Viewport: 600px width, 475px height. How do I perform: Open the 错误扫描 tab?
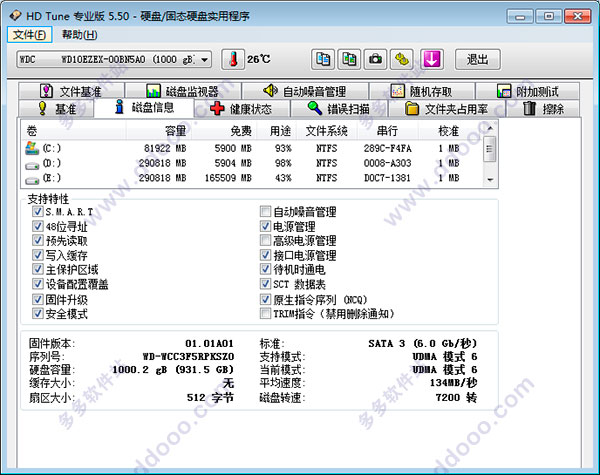point(339,109)
